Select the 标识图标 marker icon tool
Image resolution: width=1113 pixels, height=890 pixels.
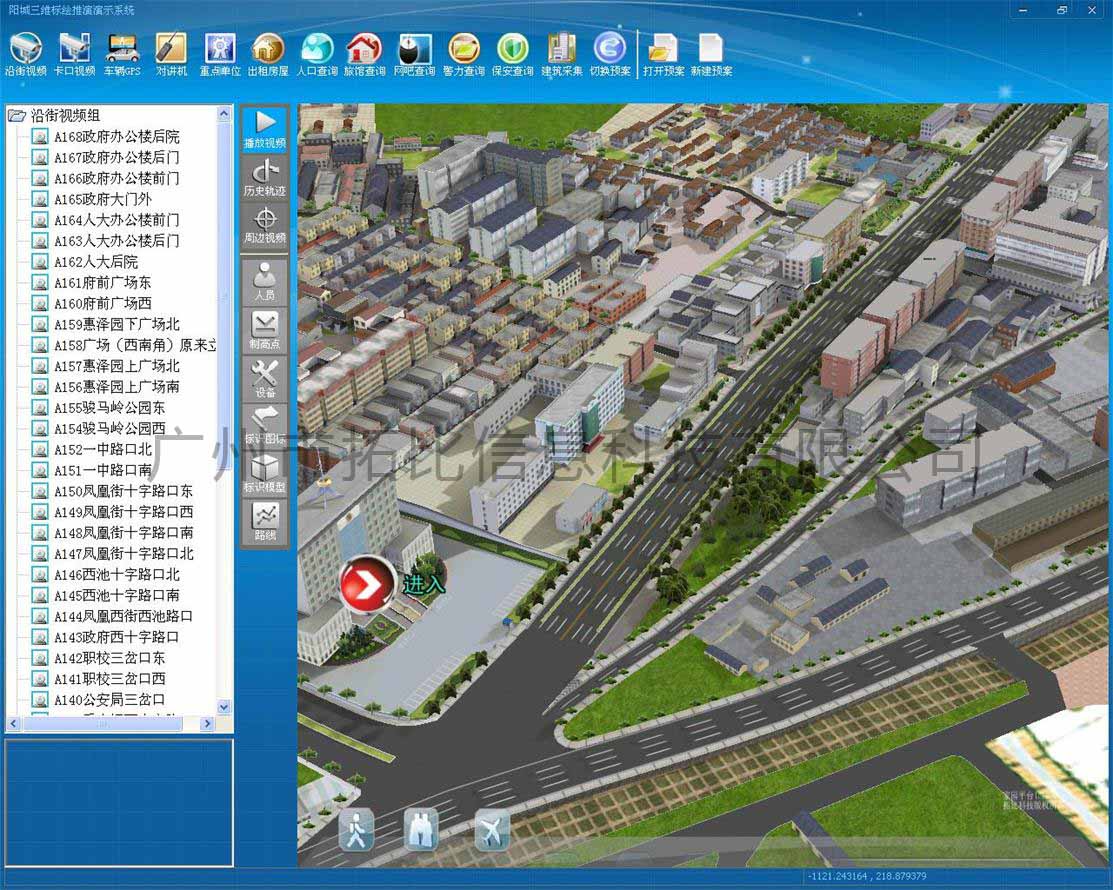pyautogui.click(x=265, y=425)
